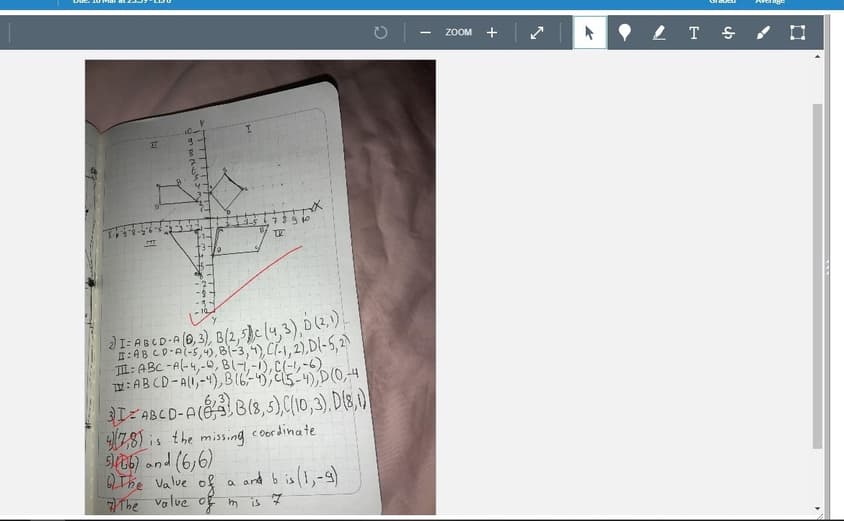This screenshot has width=844, height=521.
Task: Click the scroll down arrow
Action: 817,508
